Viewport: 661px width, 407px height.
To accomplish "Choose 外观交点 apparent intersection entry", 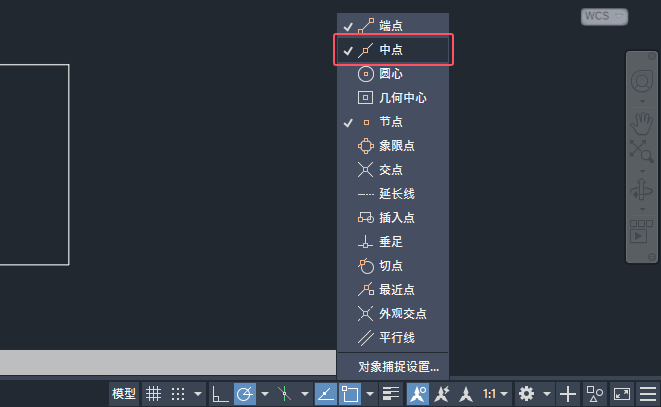I will (392, 314).
